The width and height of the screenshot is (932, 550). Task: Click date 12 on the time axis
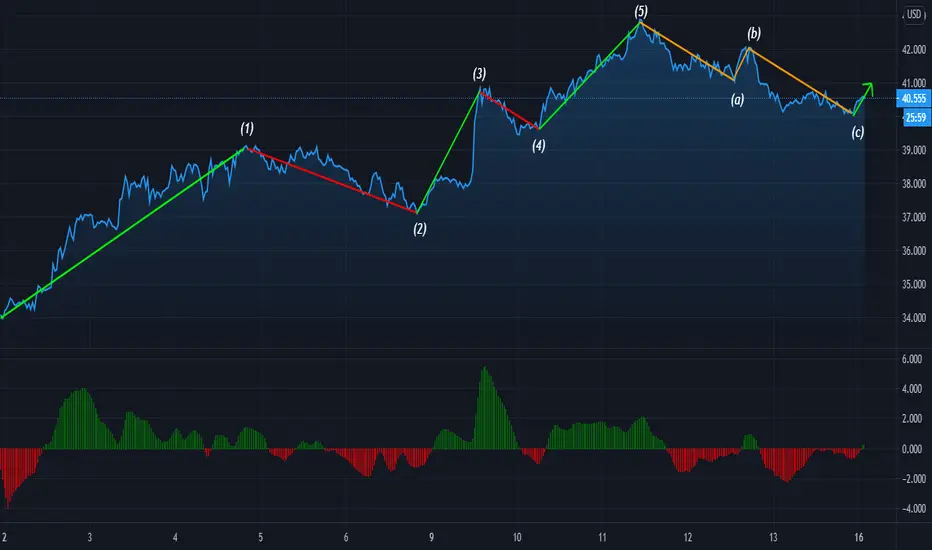688,538
